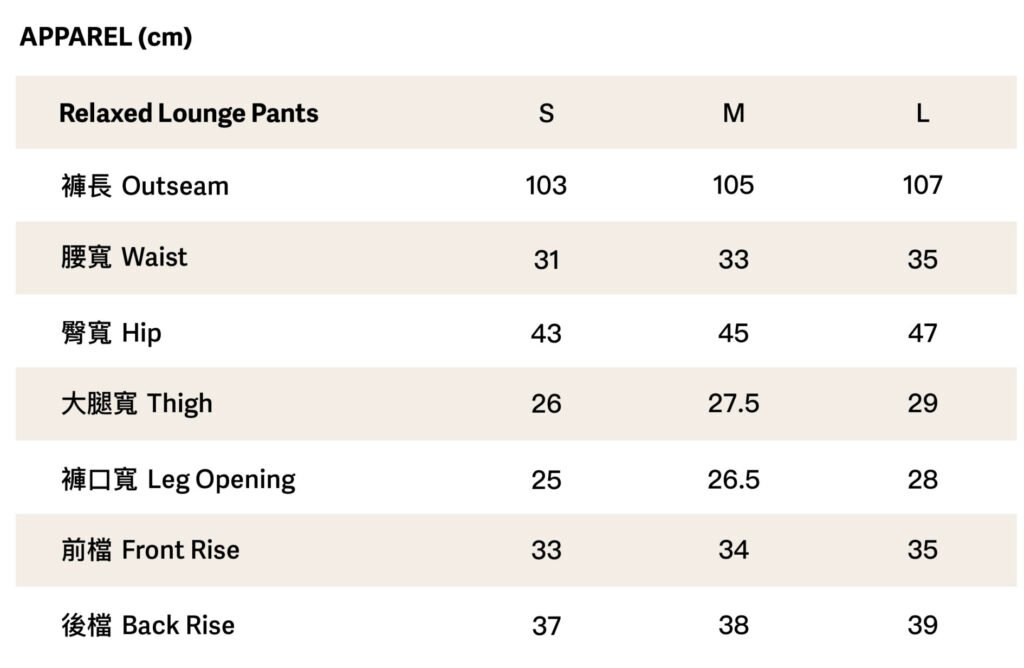
Task: Click the APPAREL (cm) heading
Action: point(106,38)
